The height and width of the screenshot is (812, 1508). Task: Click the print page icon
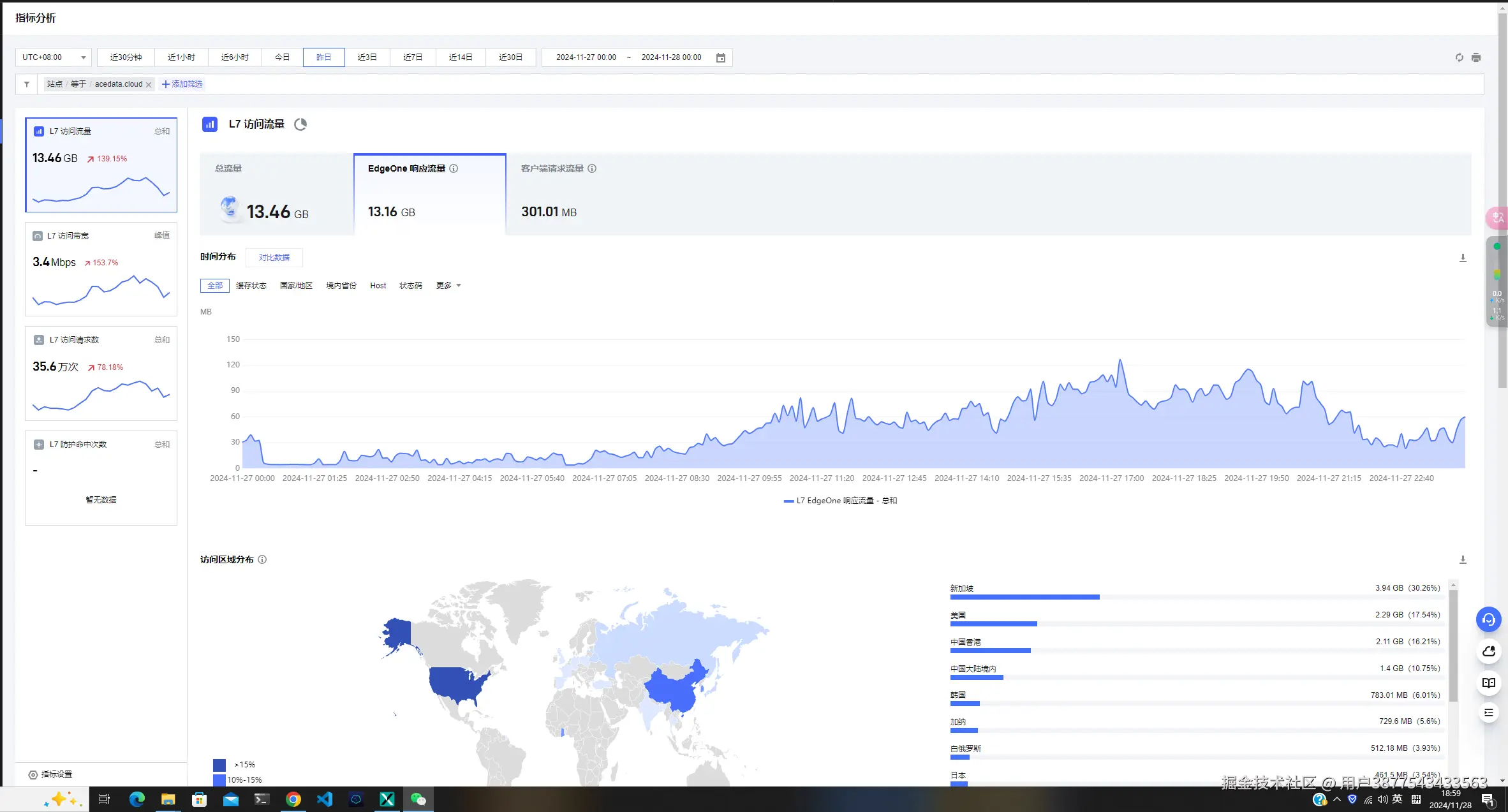(x=1476, y=57)
